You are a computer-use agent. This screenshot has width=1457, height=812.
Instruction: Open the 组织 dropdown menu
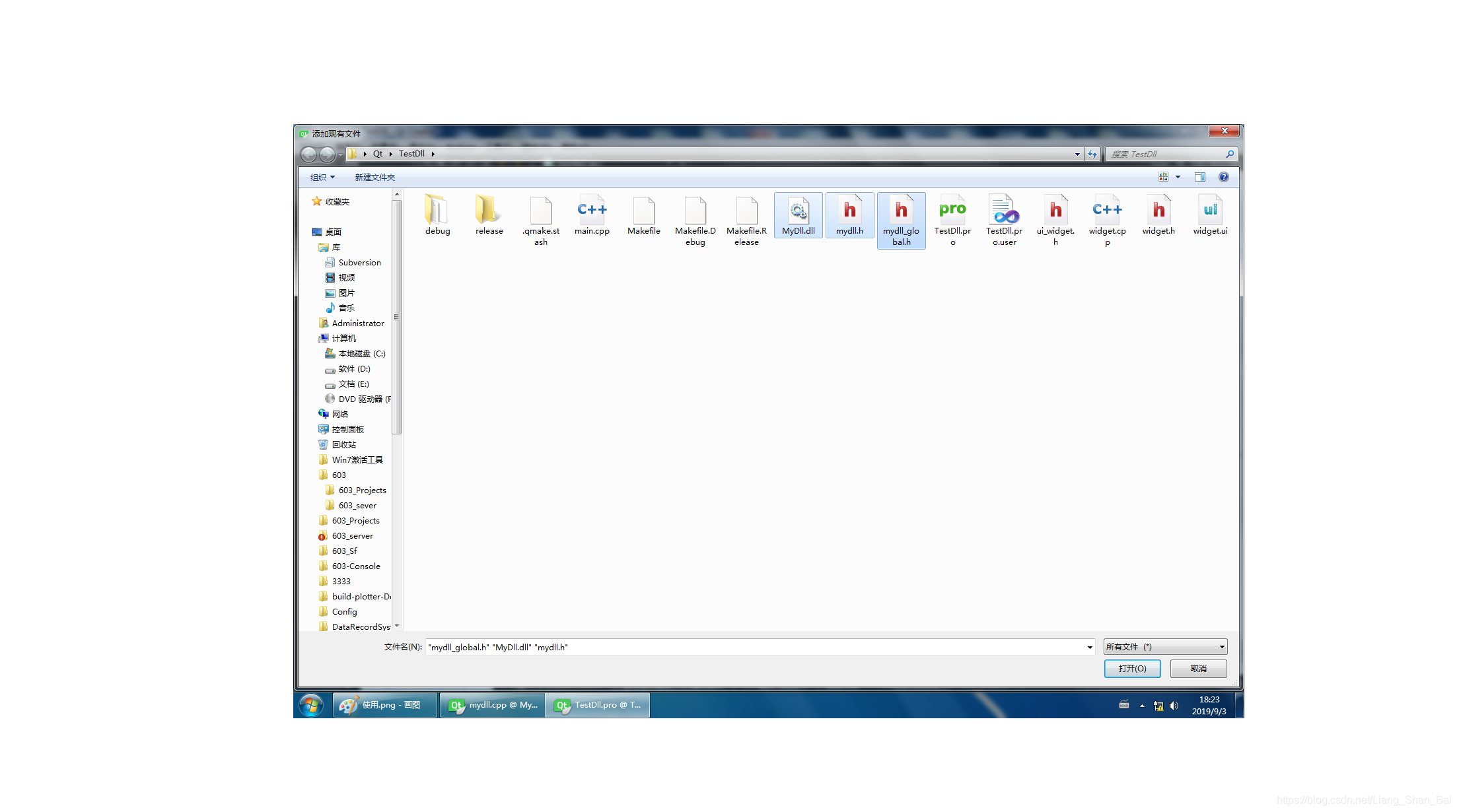click(322, 177)
